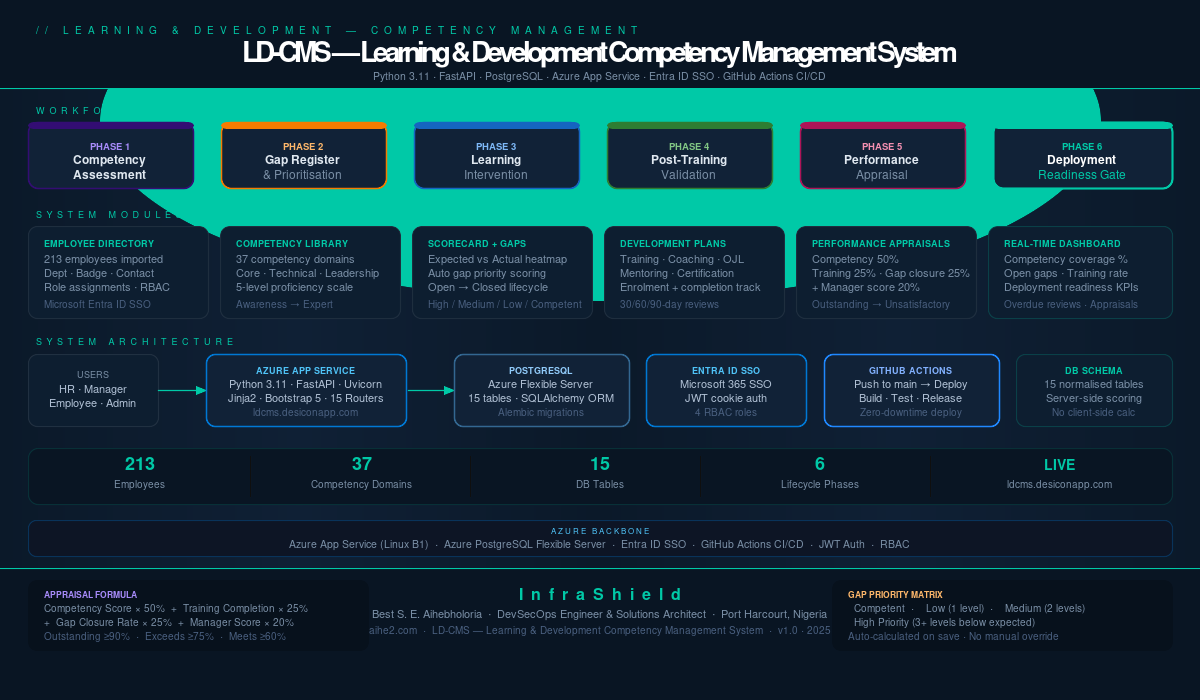Select the "5-level proficiency scale" line
Image resolution: width=1200 pixels, height=700 pixels.
pyautogui.click(x=294, y=287)
